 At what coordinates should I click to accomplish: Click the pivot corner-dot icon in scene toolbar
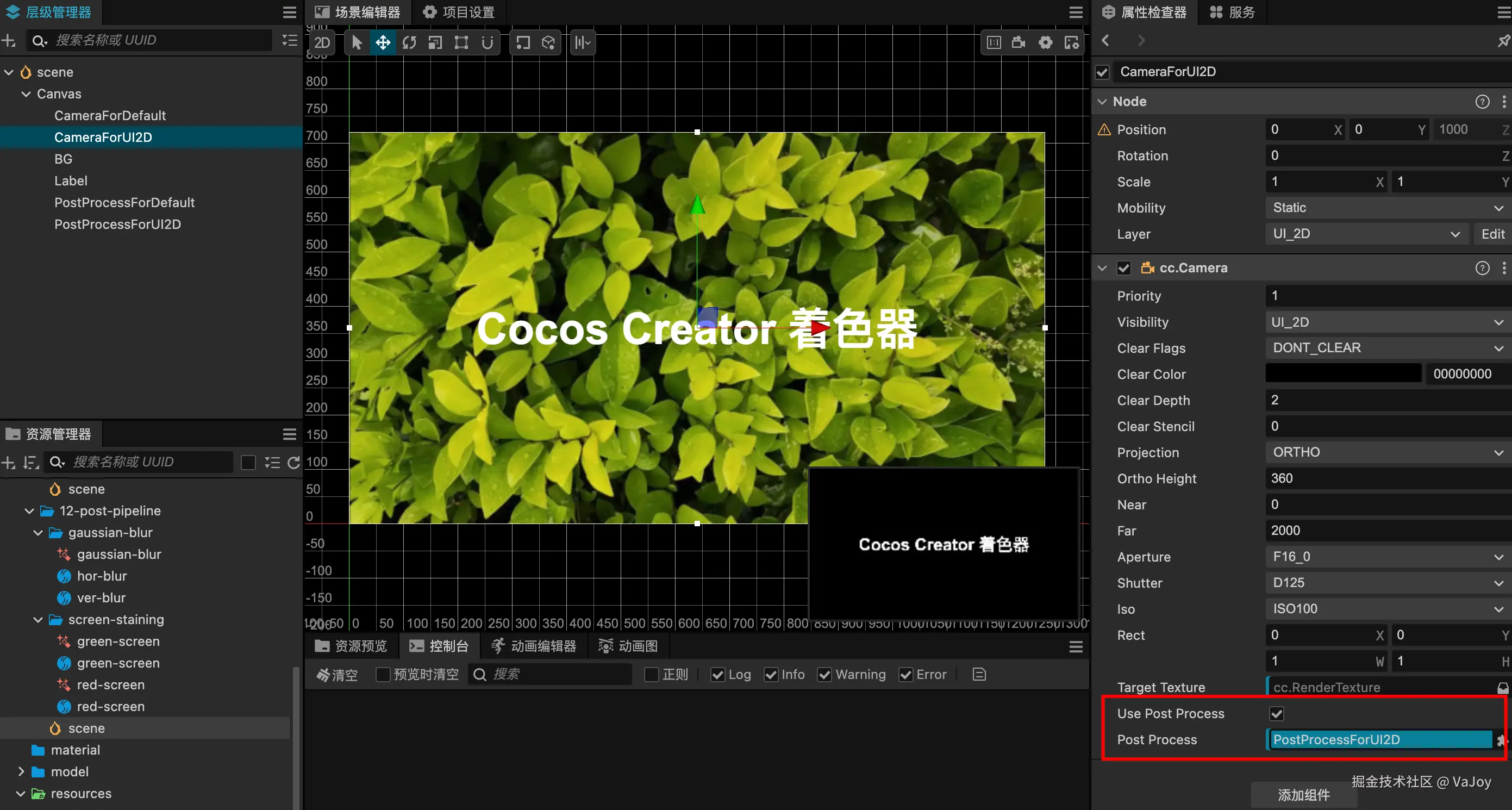coord(522,42)
